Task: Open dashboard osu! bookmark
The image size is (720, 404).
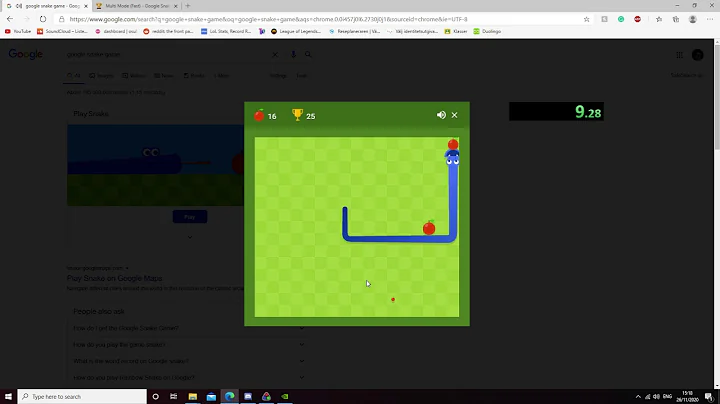Action: (116, 31)
